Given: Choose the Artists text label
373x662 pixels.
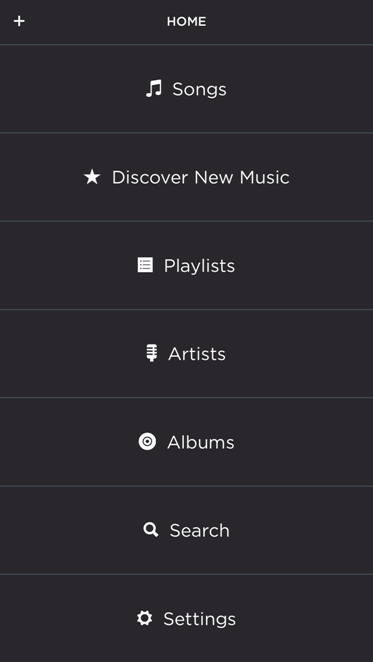Looking at the screenshot, I should 197,354.
